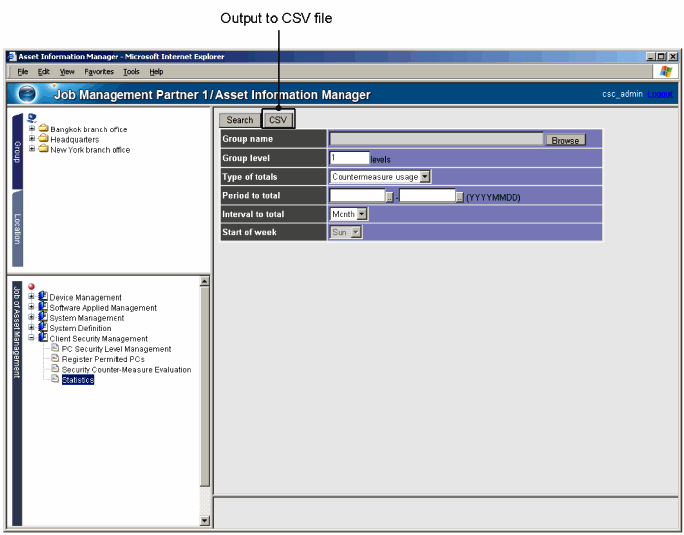Open the Favorites menu
The width and height of the screenshot is (684, 535).
click(99, 72)
